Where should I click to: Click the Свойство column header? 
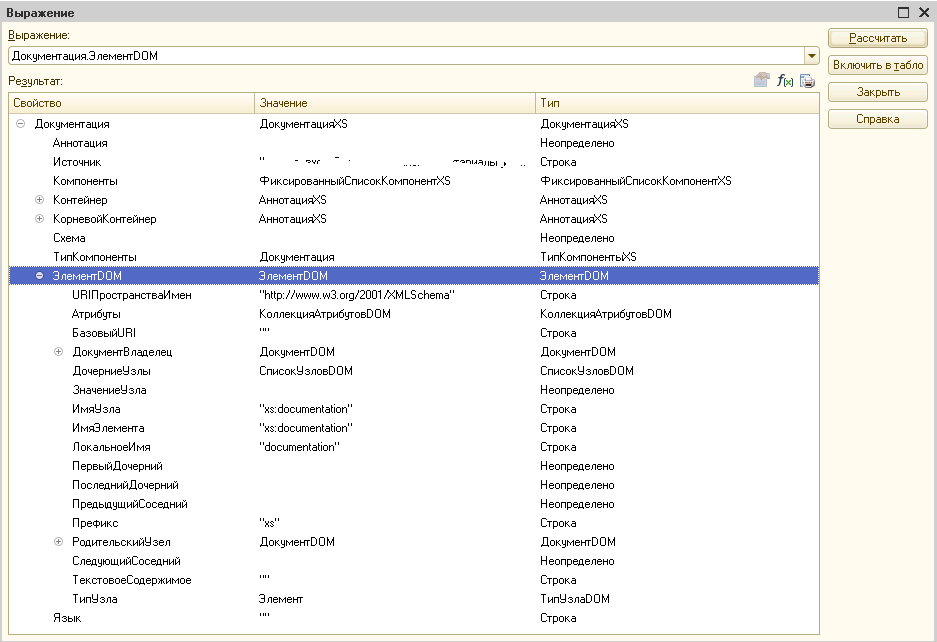click(x=131, y=103)
